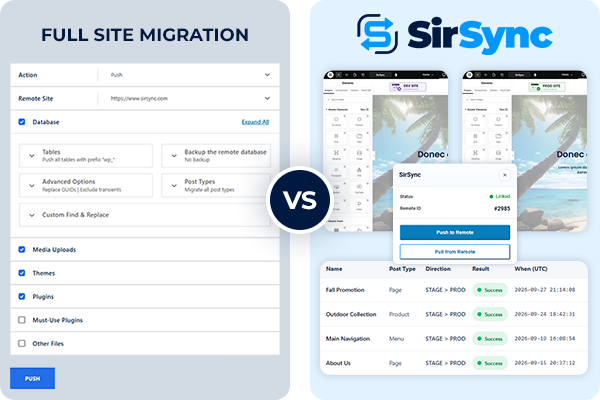600x400 pixels.
Task: Click the search field in PROD SITE editor
Action: click(487, 100)
